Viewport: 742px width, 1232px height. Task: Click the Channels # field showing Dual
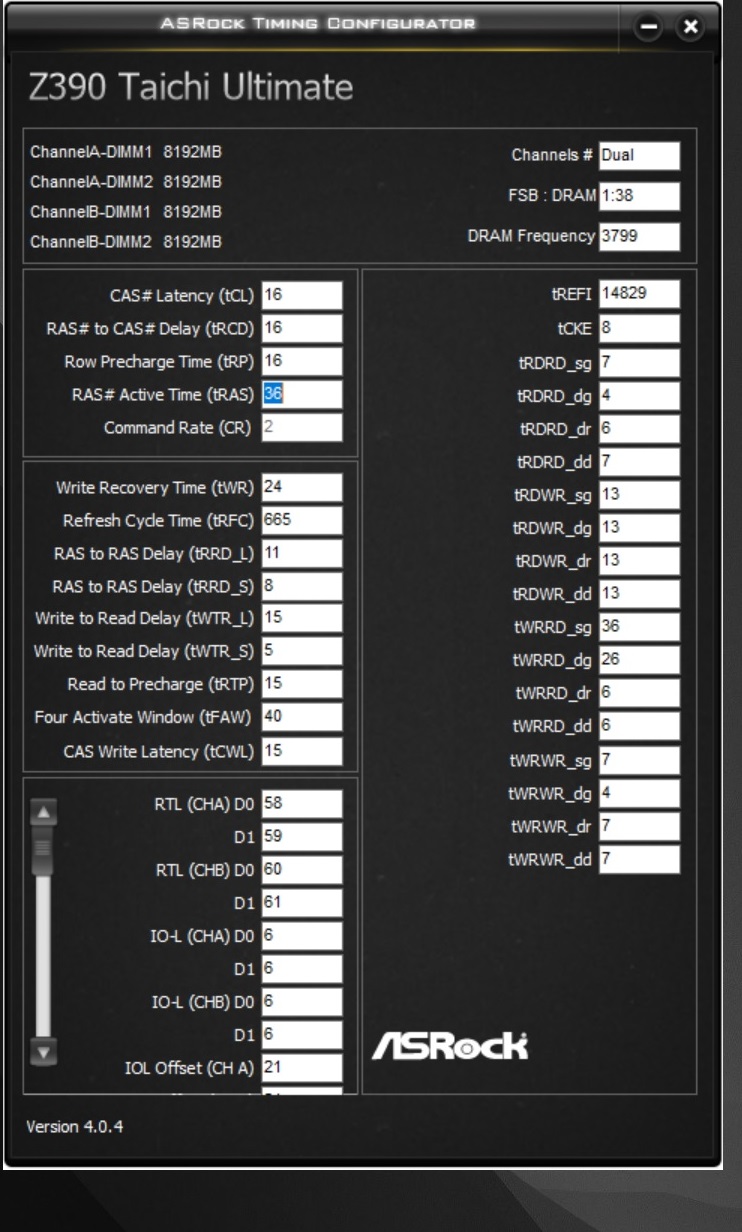tap(640, 156)
